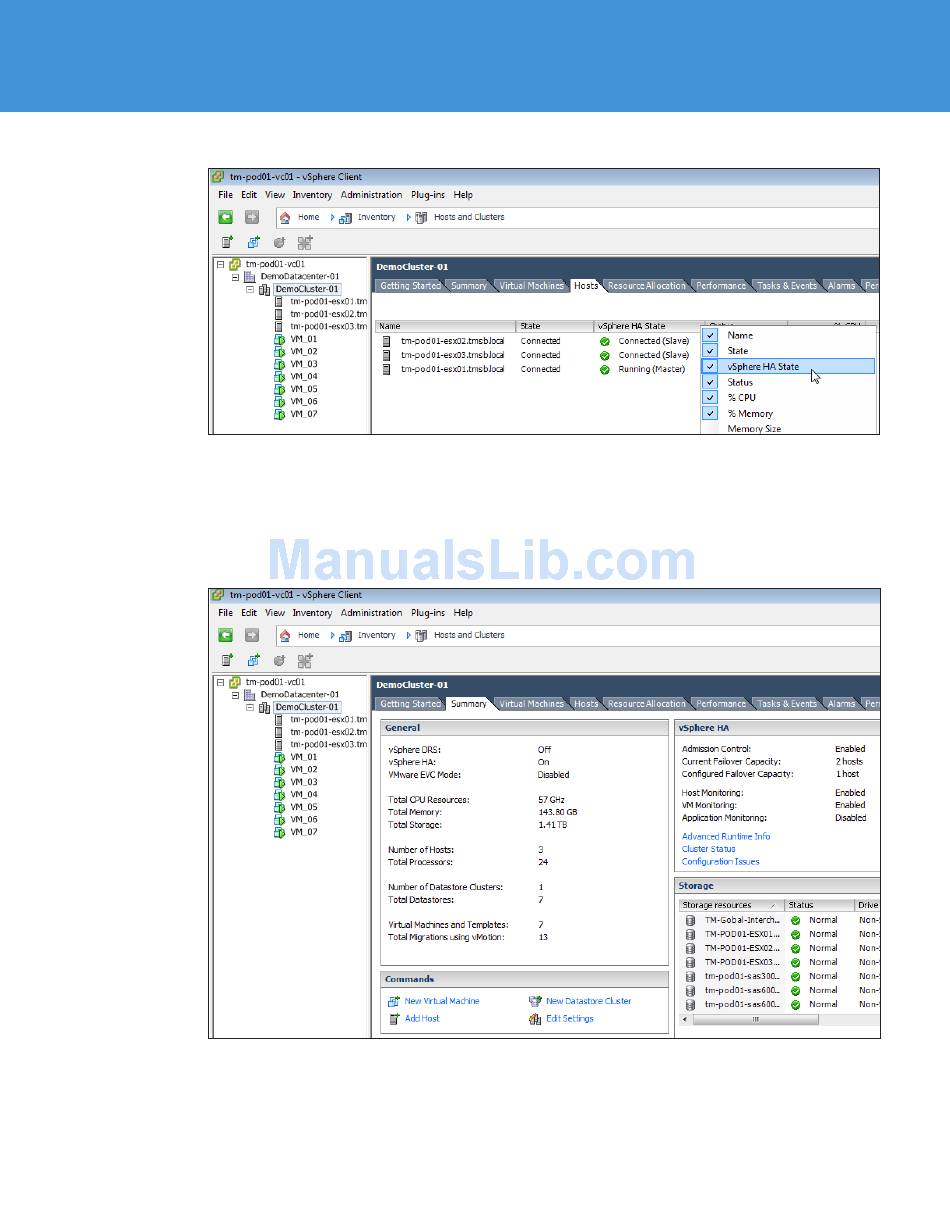Click New Virtual Machine command link

pos(442,1001)
